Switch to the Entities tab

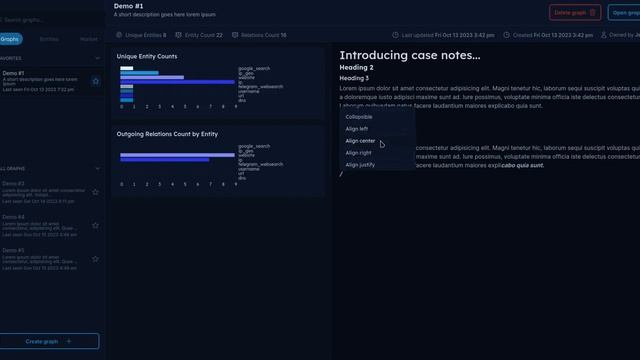coord(49,39)
